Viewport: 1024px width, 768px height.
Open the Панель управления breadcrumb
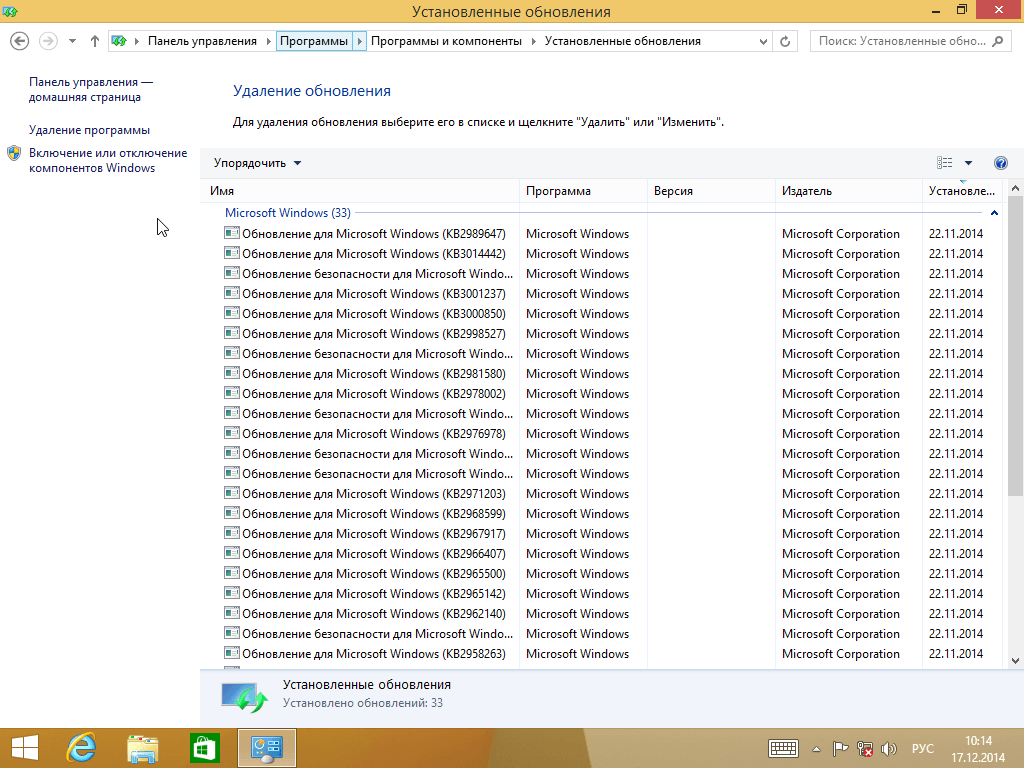pyautogui.click(x=202, y=41)
